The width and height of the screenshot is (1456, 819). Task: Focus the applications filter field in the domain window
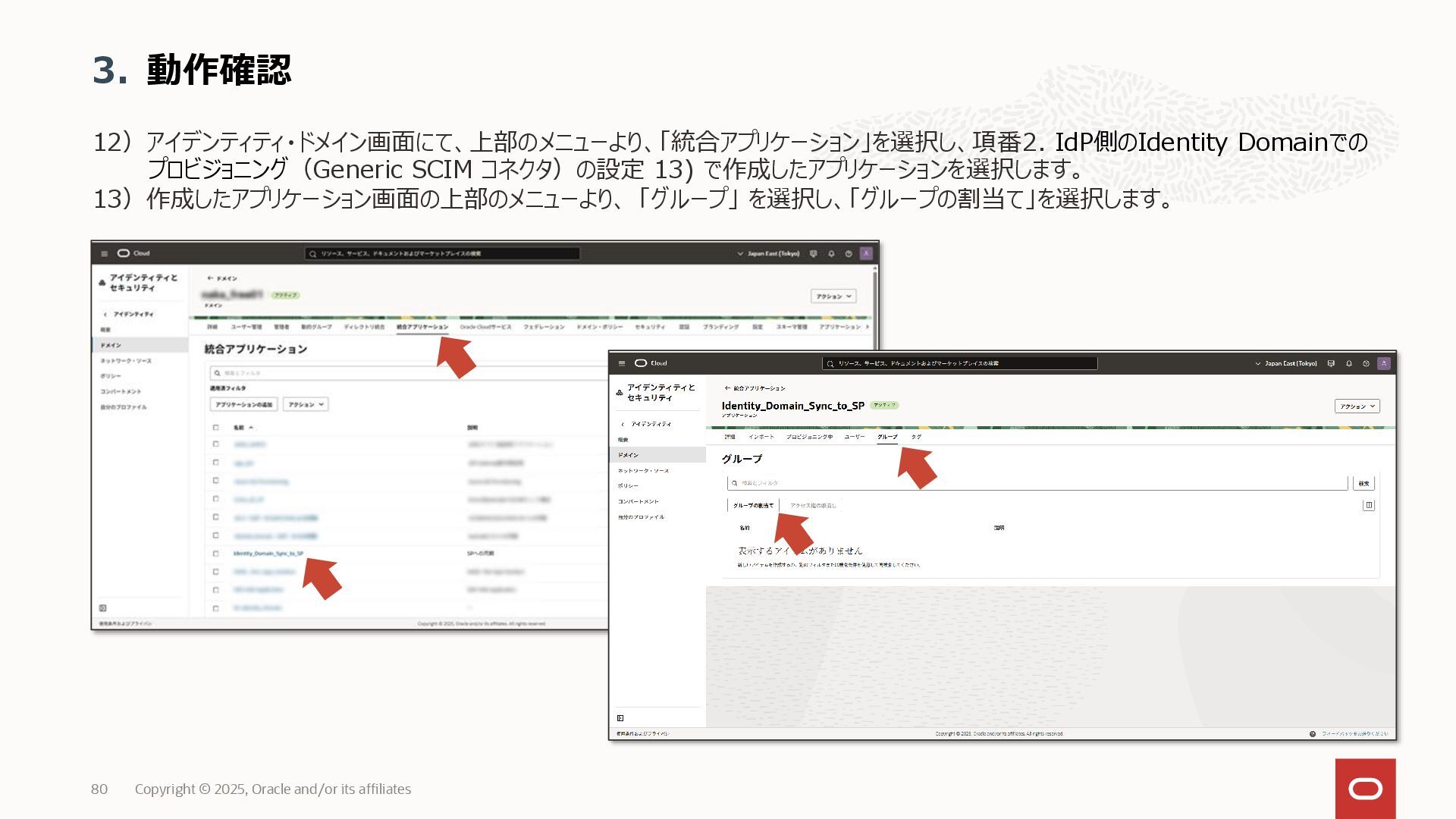pos(409,373)
